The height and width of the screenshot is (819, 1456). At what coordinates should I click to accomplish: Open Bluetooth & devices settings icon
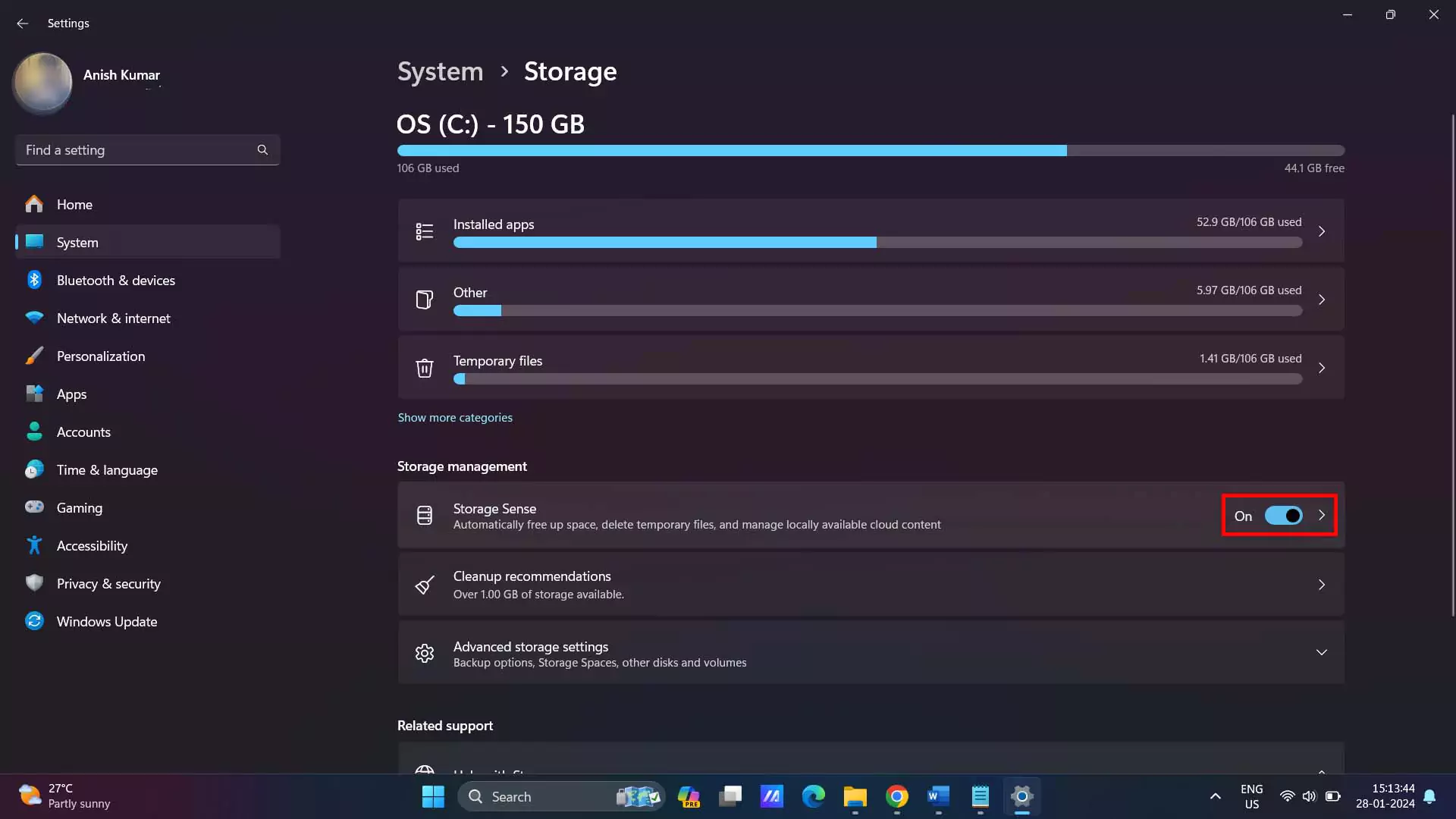34,279
